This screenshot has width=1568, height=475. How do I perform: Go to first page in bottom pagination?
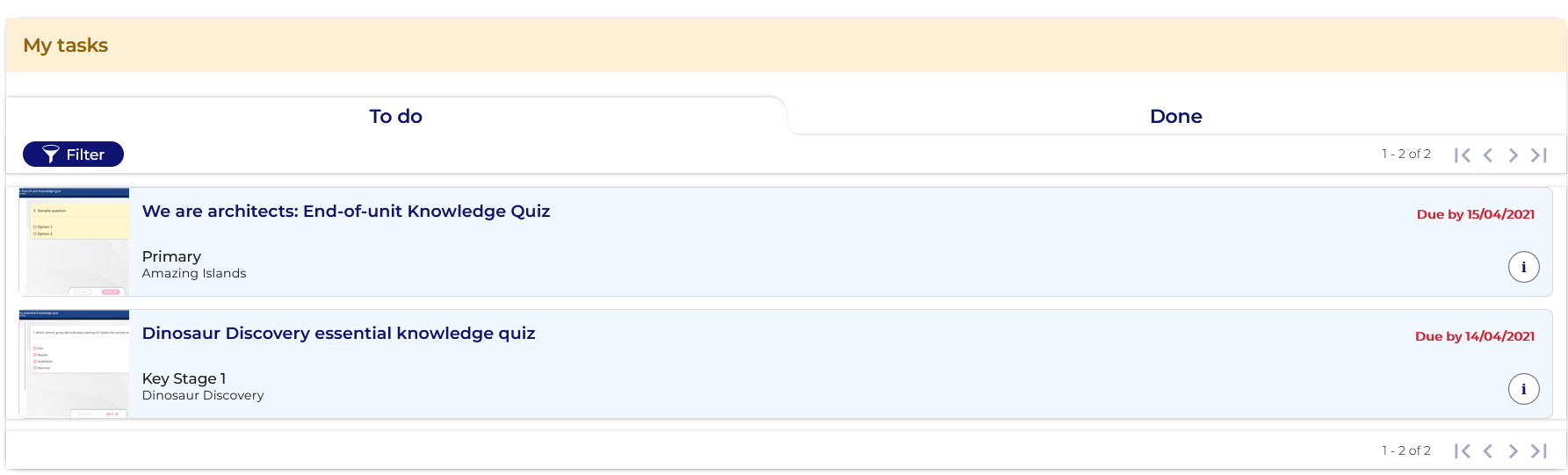1462,451
